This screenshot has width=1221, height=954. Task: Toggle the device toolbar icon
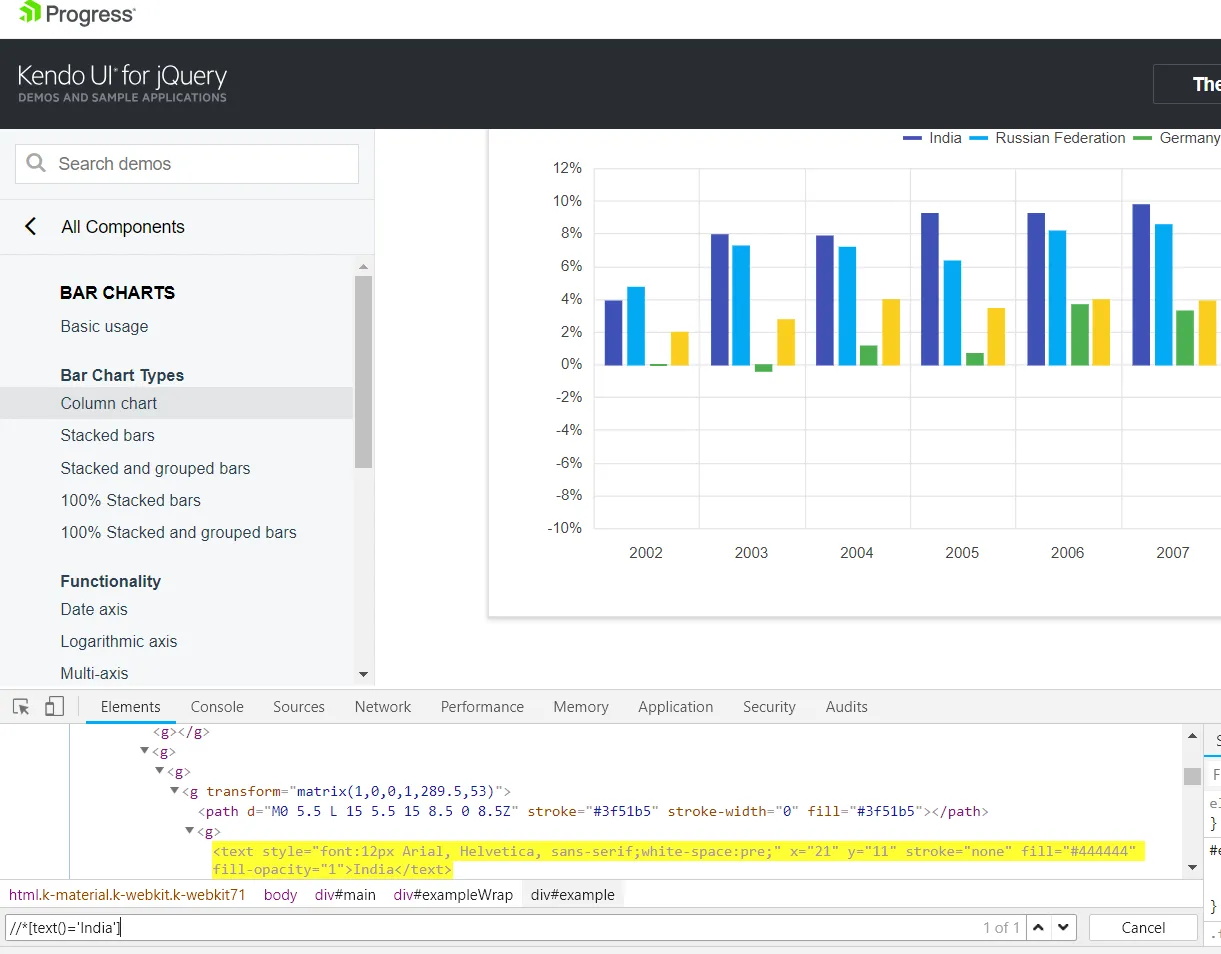pos(54,707)
